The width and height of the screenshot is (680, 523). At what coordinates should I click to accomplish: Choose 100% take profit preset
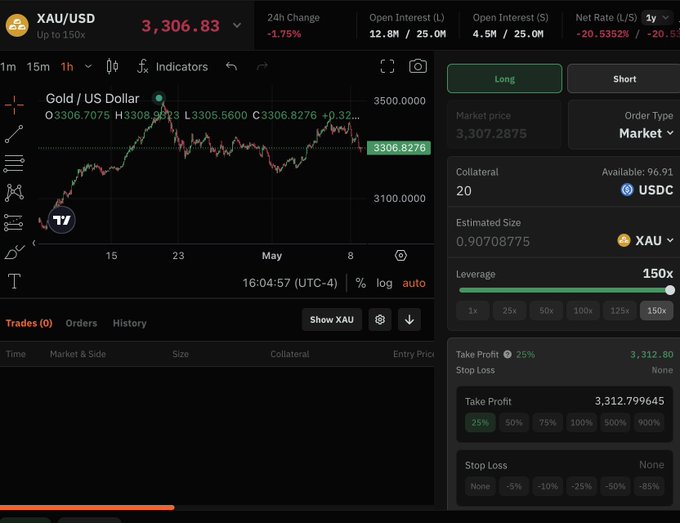coord(581,422)
